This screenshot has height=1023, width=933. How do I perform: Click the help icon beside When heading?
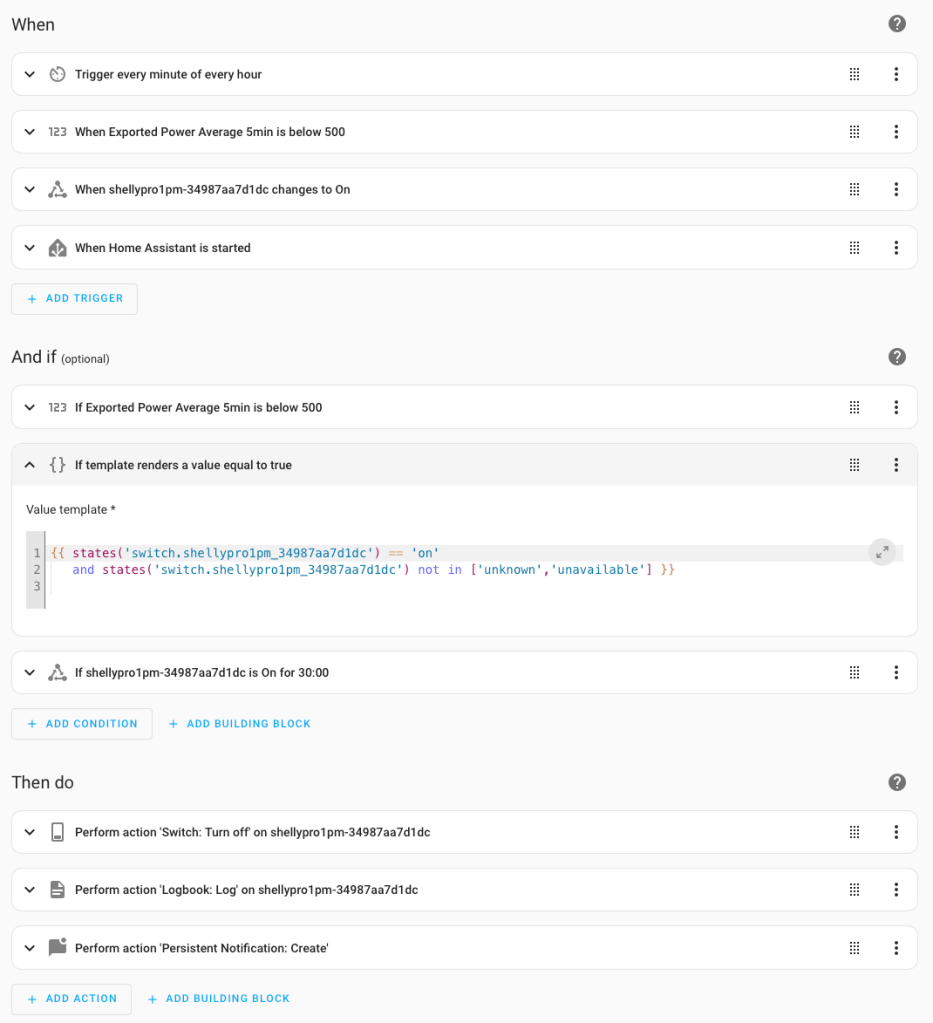(897, 24)
